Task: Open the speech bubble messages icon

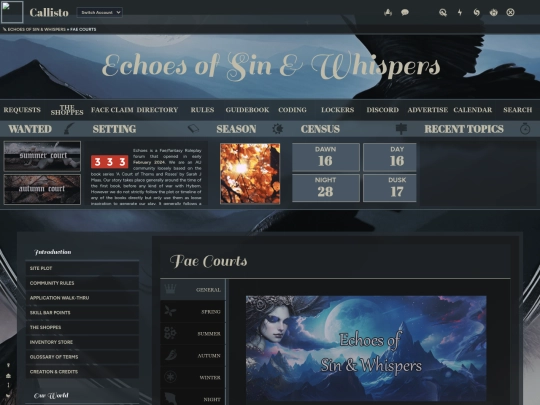Action: coord(405,12)
